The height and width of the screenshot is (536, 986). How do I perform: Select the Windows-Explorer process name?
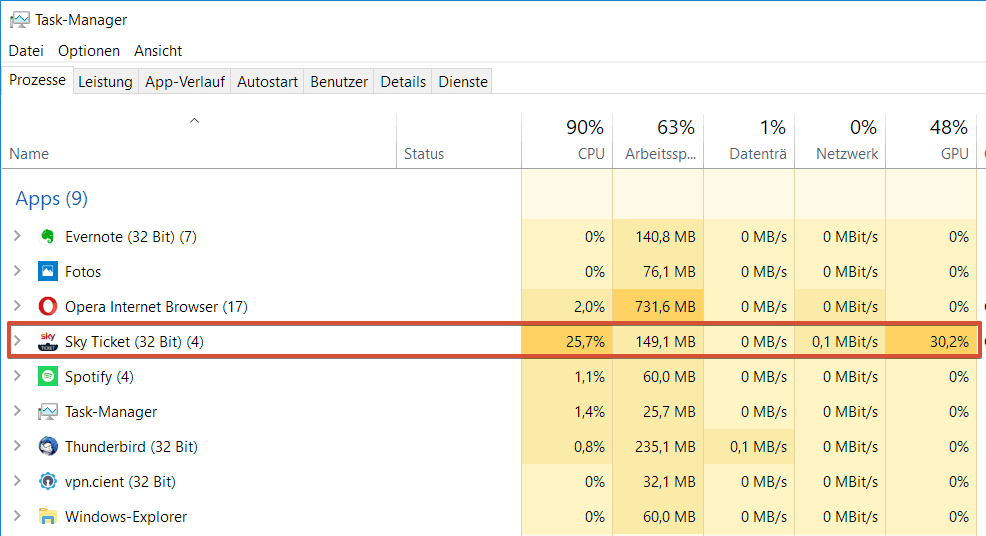point(126,517)
